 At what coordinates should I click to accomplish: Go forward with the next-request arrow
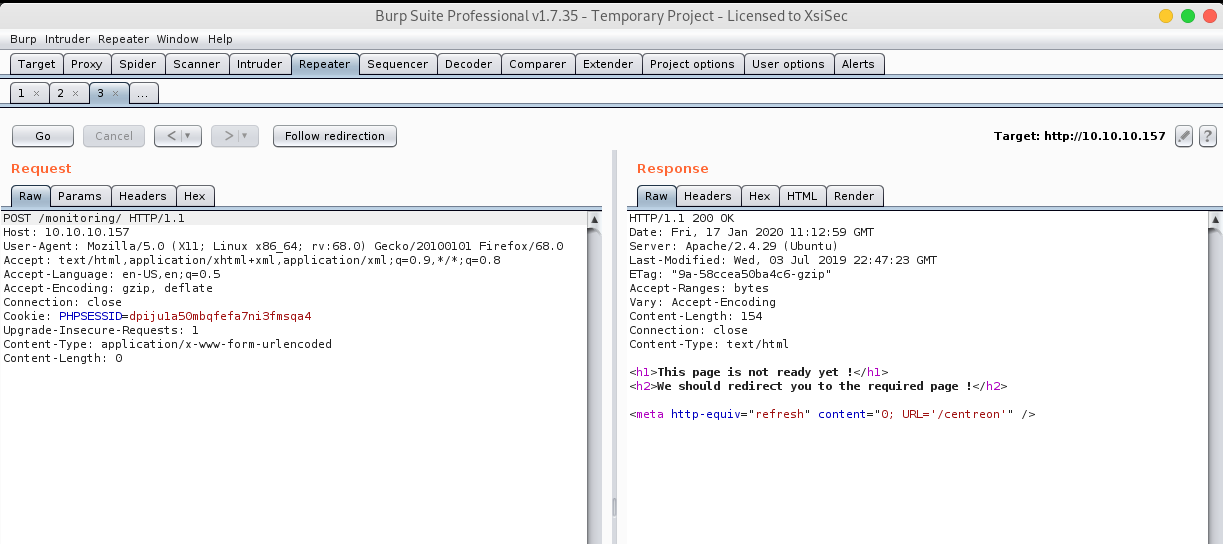227,136
